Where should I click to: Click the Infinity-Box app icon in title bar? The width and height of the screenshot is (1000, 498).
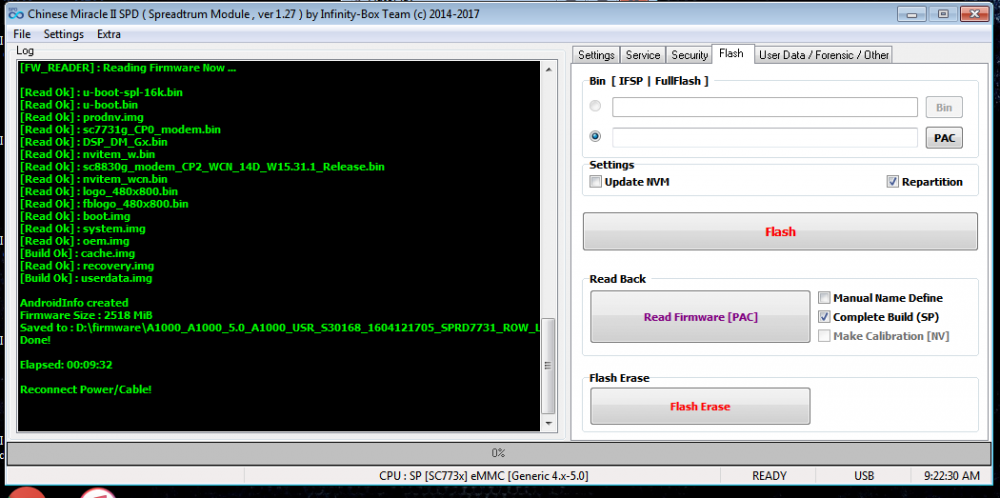tap(15, 14)
